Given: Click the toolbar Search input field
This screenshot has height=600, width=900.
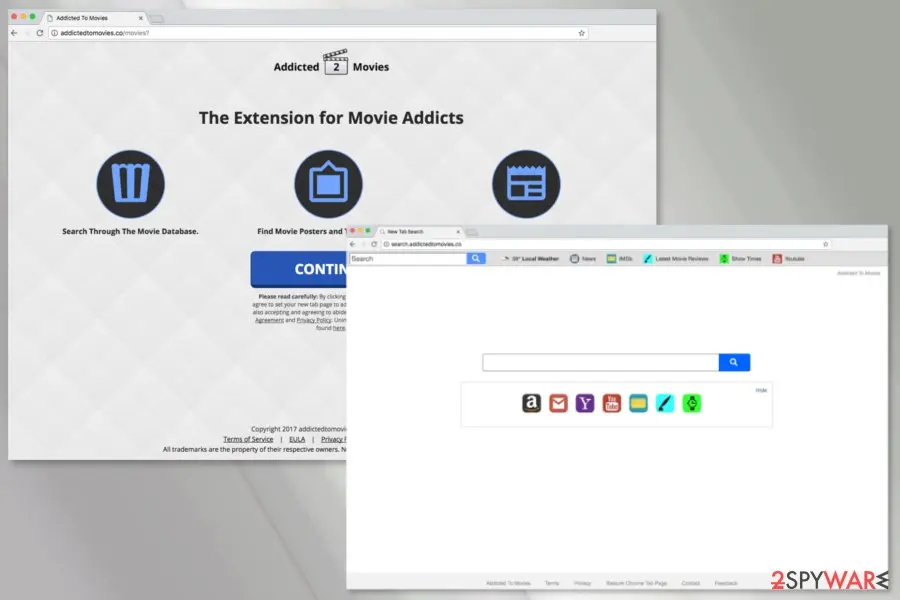Looking at the screenshot, I should [x=408, y=259].
